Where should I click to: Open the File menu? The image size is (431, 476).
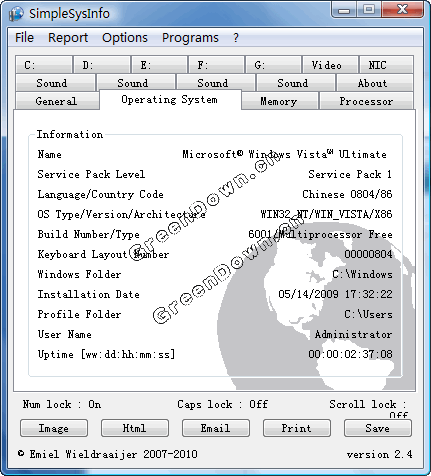click(24, 38)
